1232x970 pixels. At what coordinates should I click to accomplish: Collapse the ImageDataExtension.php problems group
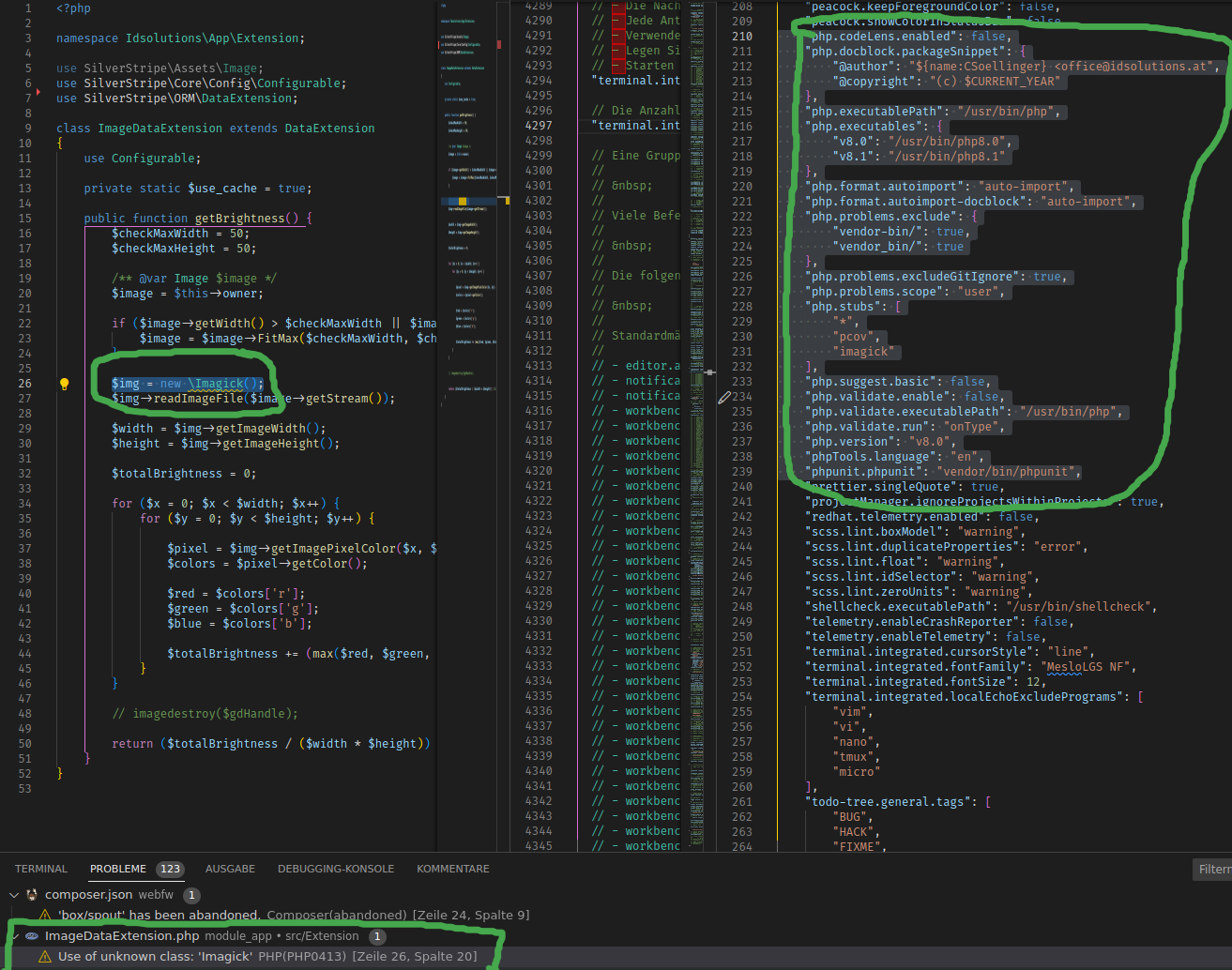coord(14,936)
